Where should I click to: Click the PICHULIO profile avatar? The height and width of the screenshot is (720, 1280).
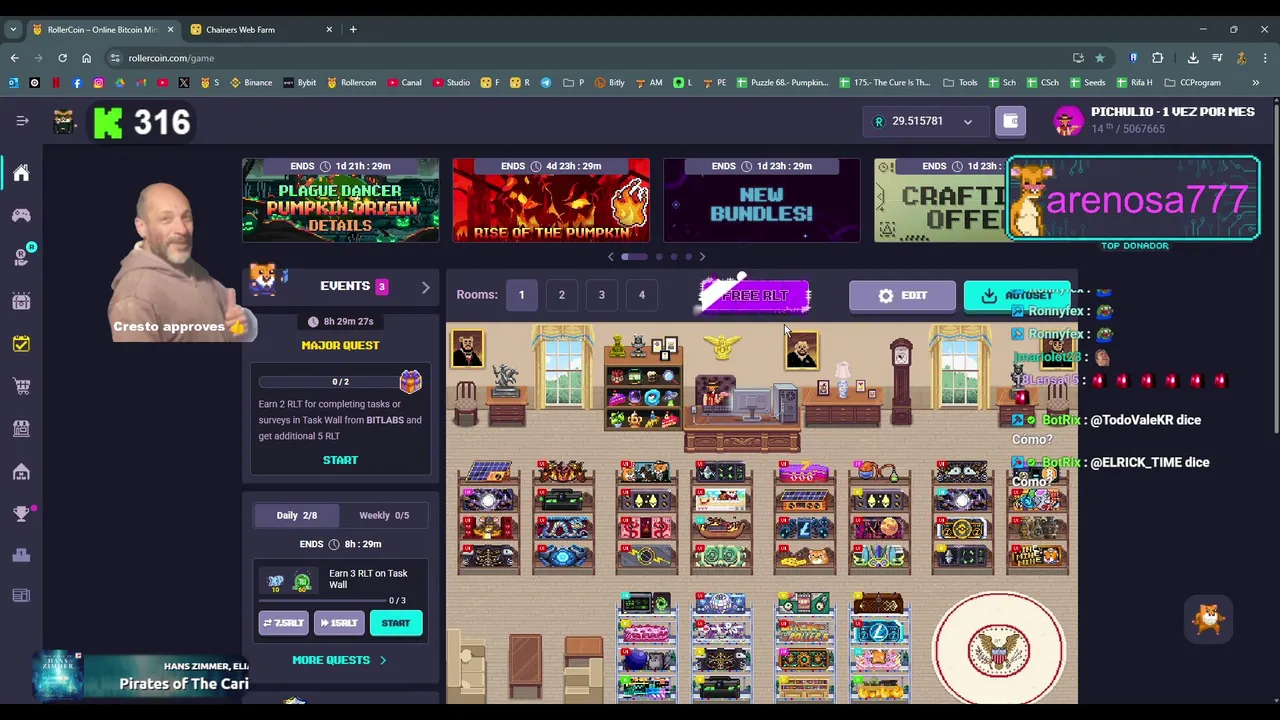(1068, 121)
